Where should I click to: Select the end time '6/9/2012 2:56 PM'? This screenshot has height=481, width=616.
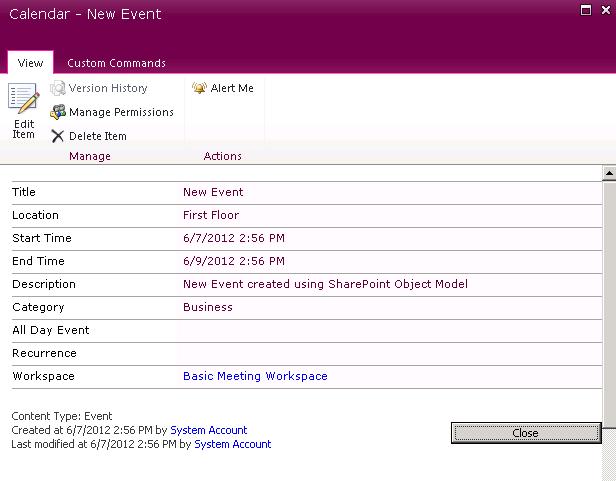[x=234, y=261]
